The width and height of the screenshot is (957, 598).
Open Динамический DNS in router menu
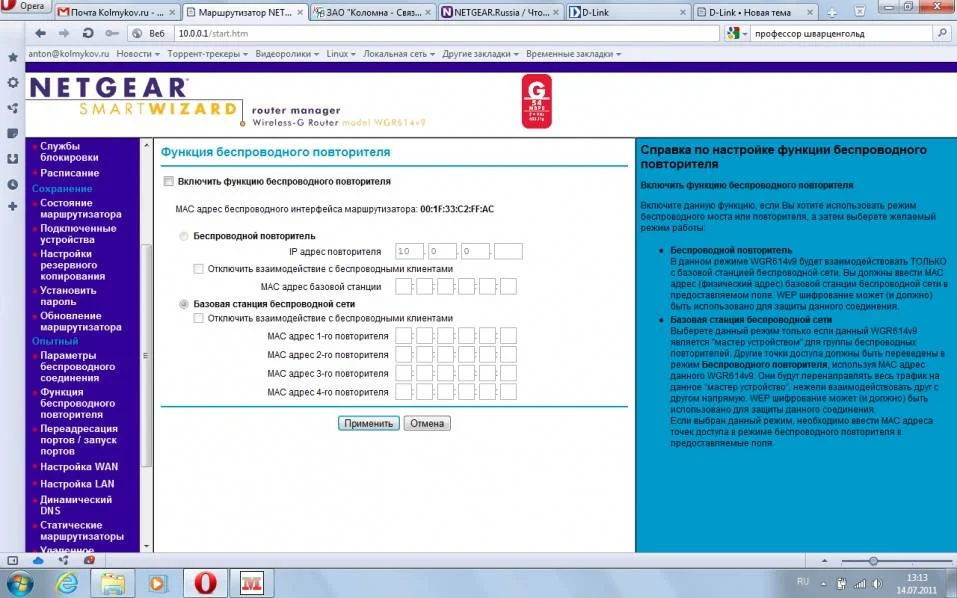pyautogui.click(x=76, y=505)
